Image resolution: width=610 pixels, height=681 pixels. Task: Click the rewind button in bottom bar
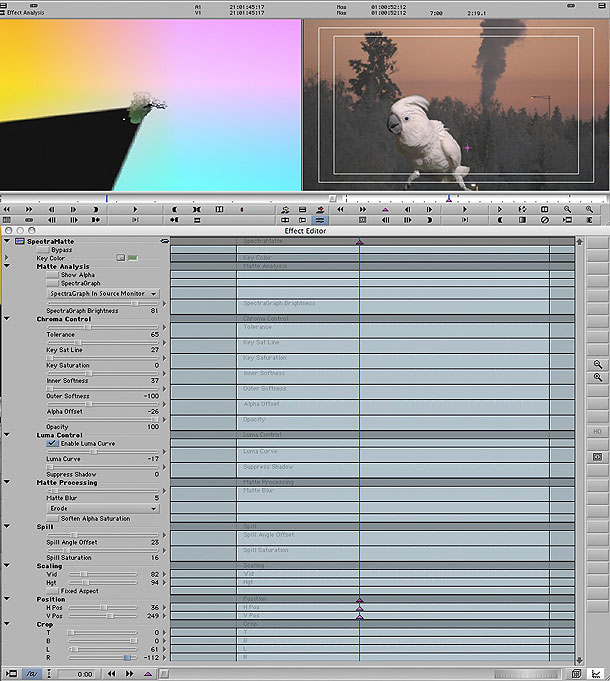pos(110,674)
